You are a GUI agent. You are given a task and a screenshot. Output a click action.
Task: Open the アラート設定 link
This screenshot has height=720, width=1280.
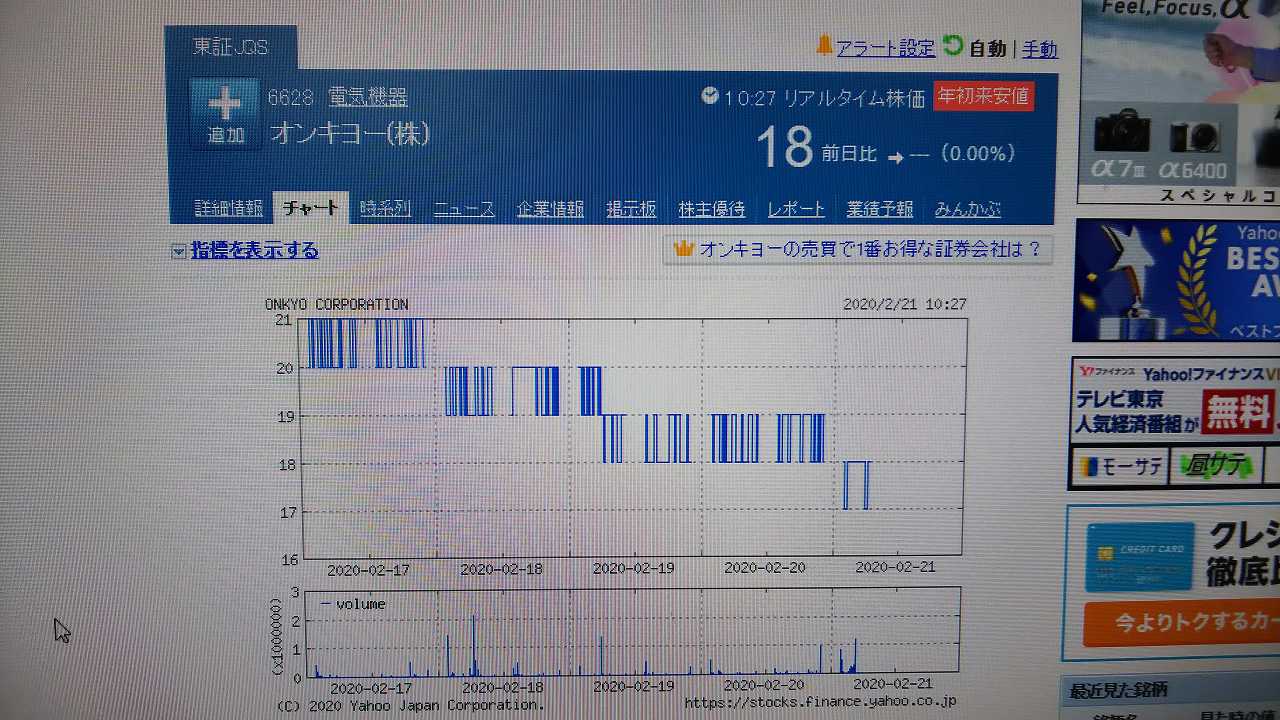pyautogui.click(x=885, y=48)
